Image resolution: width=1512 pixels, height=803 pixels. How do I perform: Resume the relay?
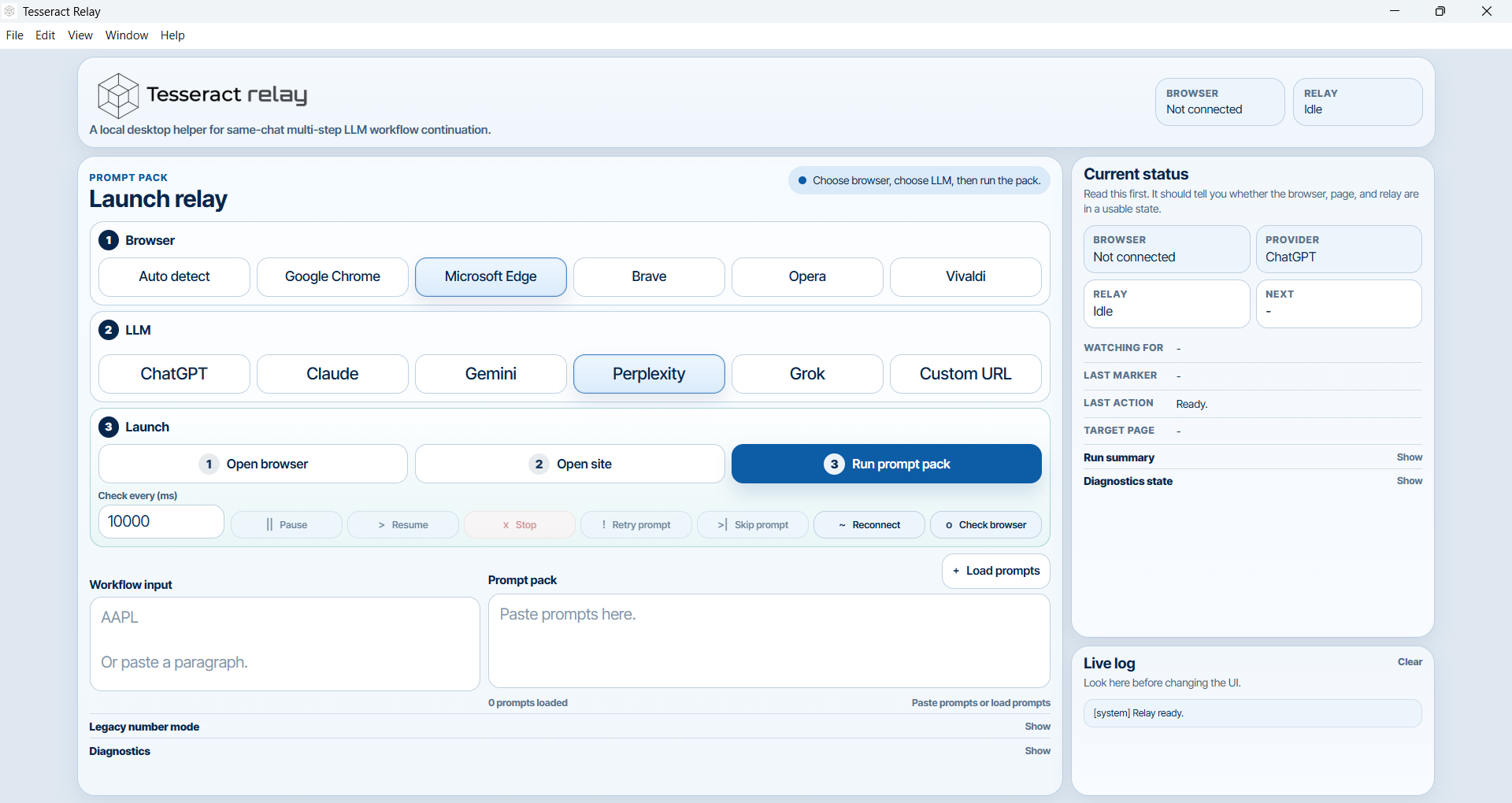click(x=403, y=525)
